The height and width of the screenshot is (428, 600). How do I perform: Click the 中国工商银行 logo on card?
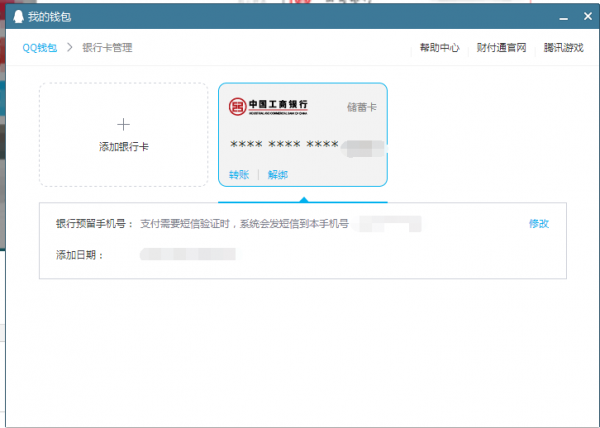268,106
